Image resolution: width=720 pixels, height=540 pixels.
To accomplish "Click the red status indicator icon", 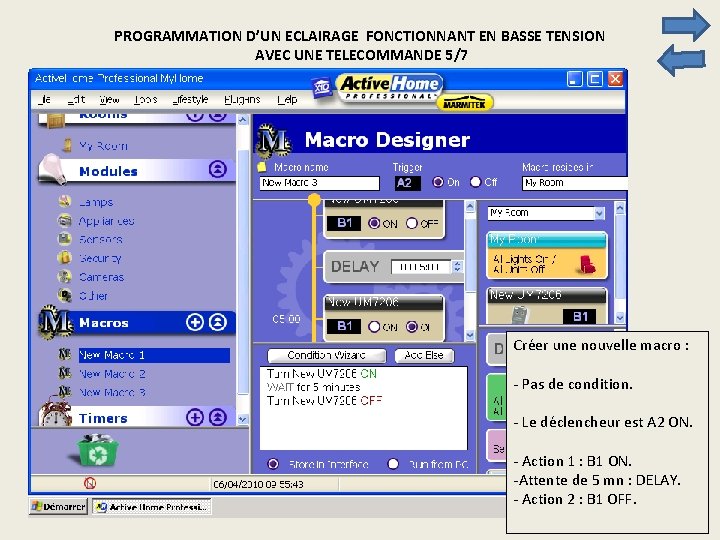I will (x=90, y=483).
